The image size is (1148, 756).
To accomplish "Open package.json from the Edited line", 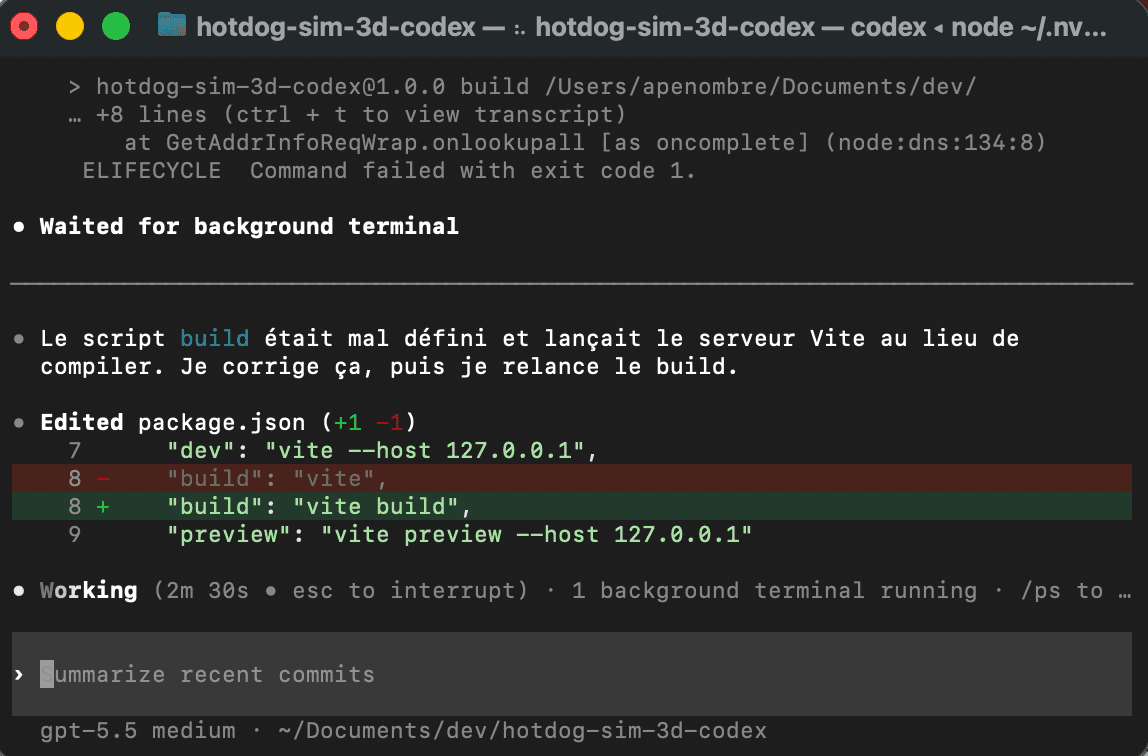I will tap(222, 422).
